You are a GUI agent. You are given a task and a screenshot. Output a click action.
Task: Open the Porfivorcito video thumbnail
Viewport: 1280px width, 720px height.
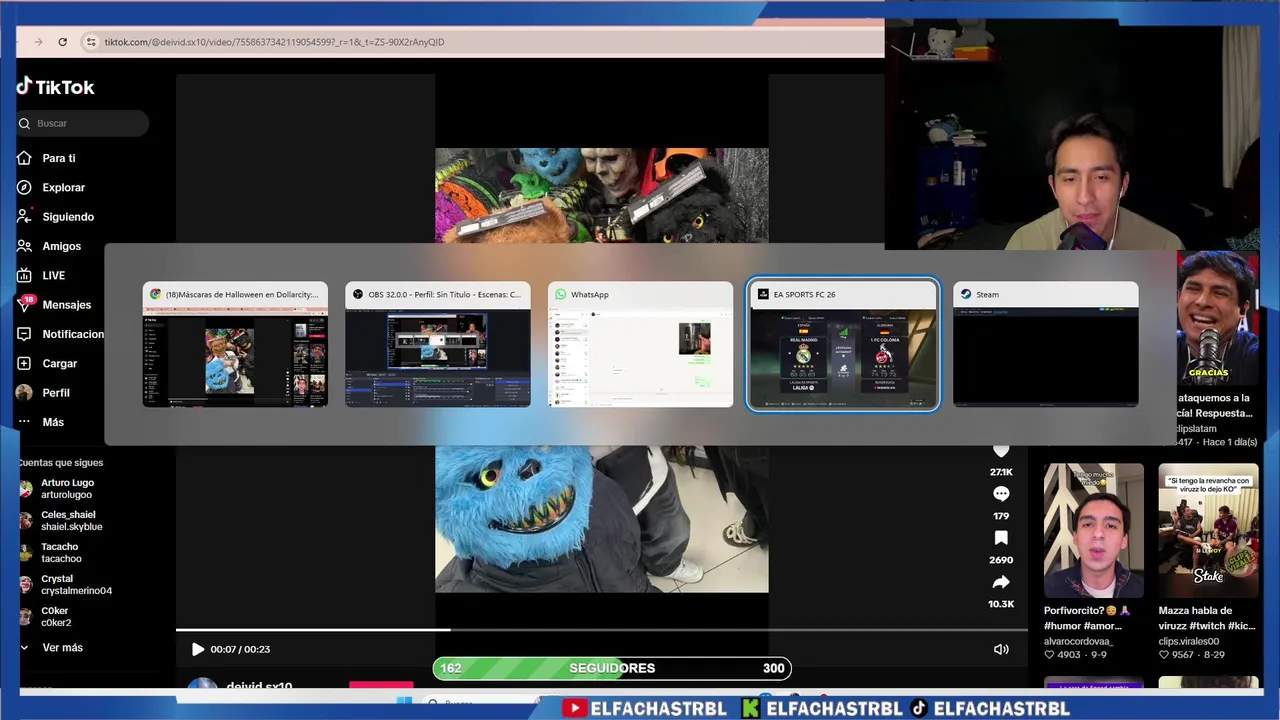(1093, 530)
